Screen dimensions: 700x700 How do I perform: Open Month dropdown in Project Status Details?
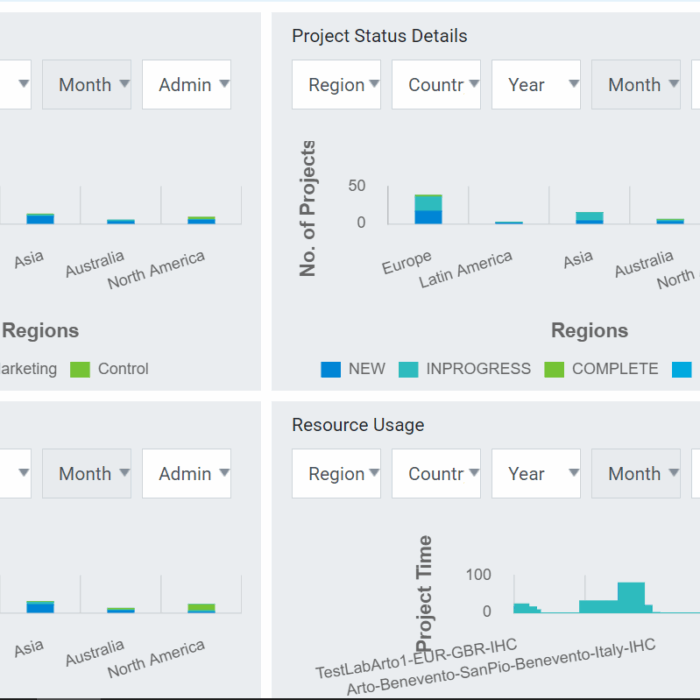[x=636, y=84]
